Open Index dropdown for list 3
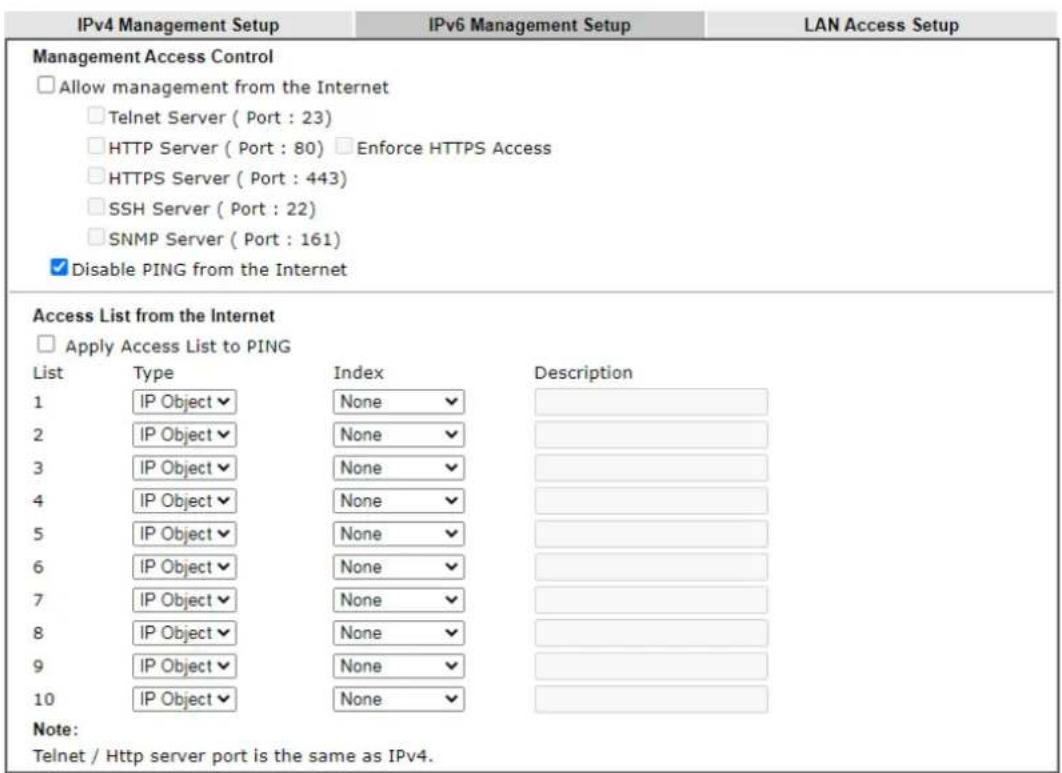 (398, 468)
